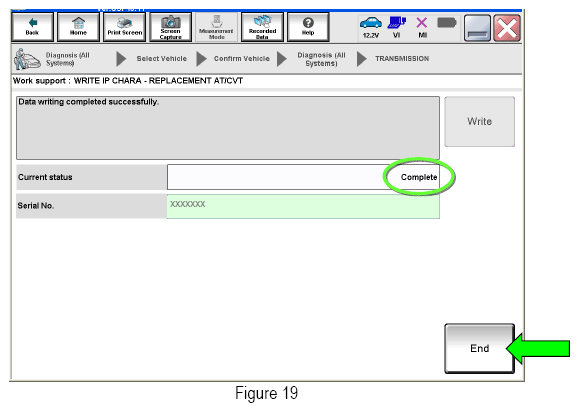Click the 12.2V vehicle battery indicator
579x412 pixels.
[371, 27]
